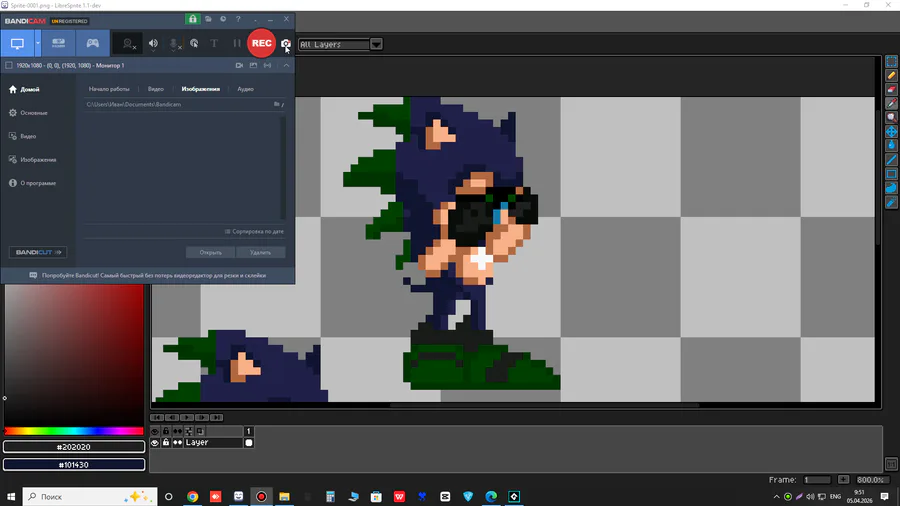Image resolution: width=900 pixels, height=506 pixels.
Task: Hide the Layer row via eye icon
Action: tap(154, 443)
